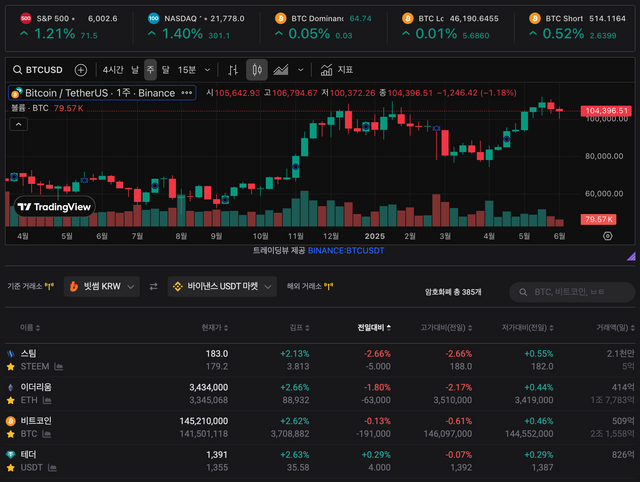This screenshot has width=640, height=482.
Task: Click the BTC Long ticker
Action: (450, 27)
